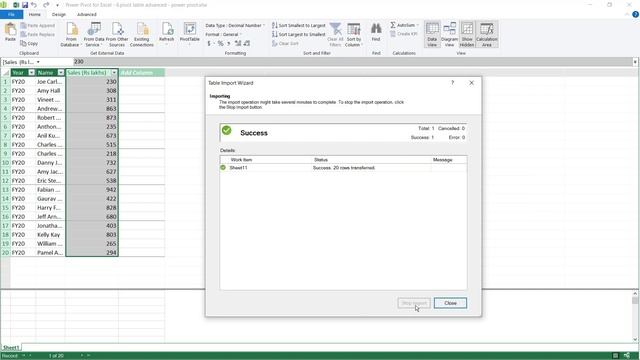Click the Add Column header
This screenshot has width=640, height=360.
142,73
